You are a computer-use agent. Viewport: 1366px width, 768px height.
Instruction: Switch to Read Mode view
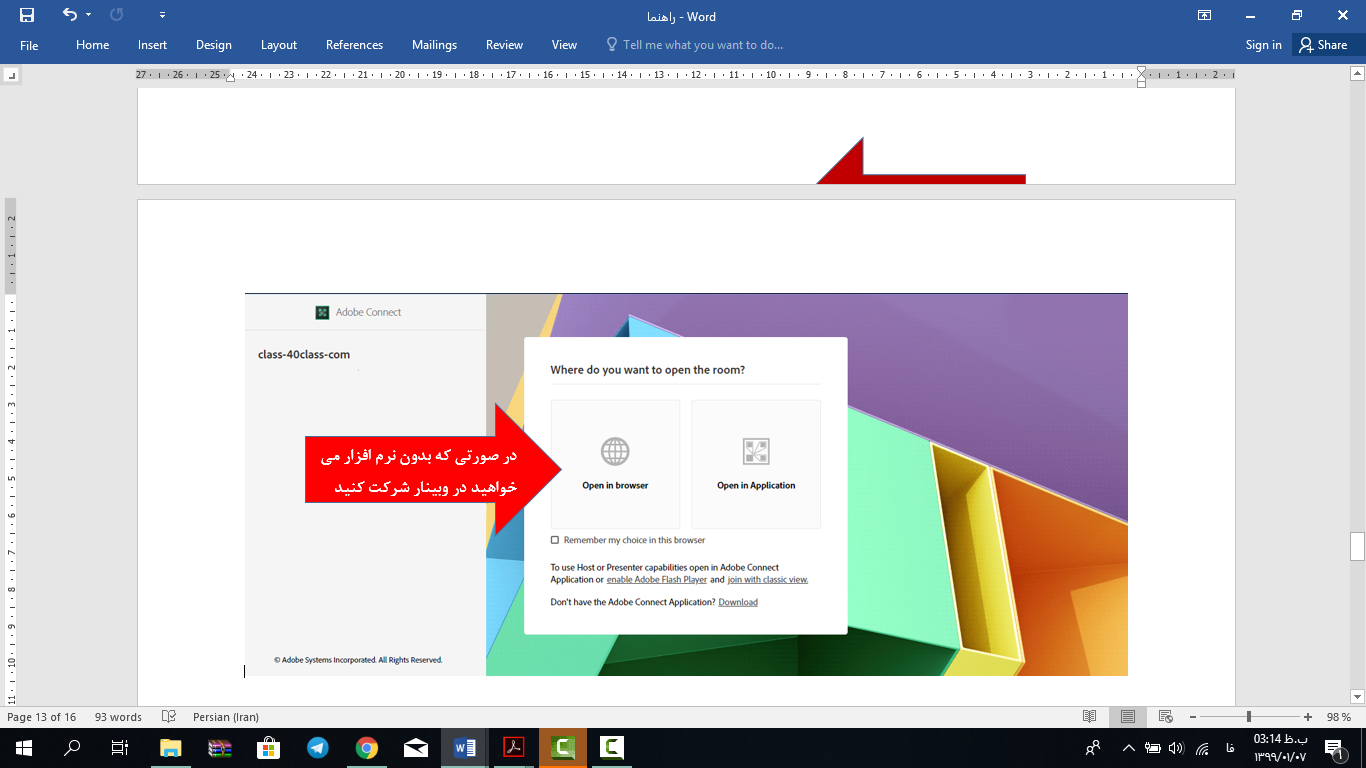point(1090,717)
